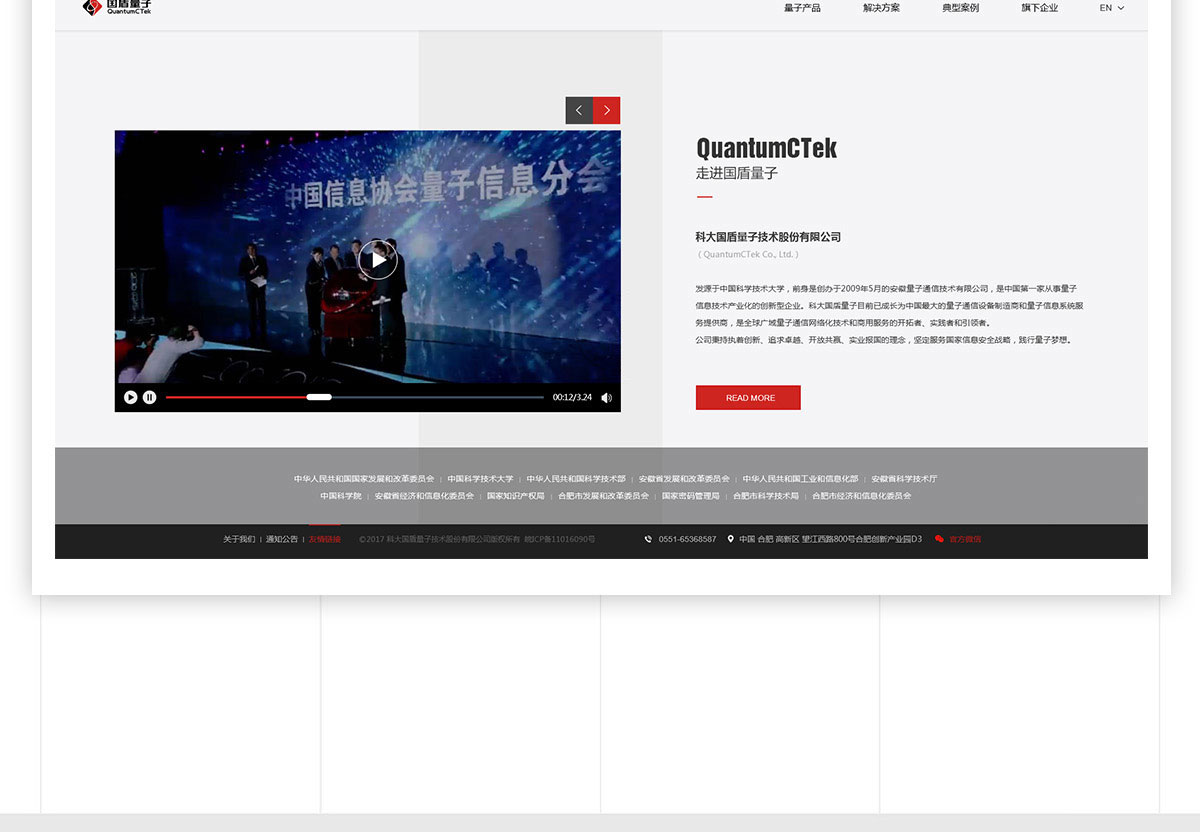Screen dimensions: 1200x832
Task: Open the 通知公告 footer link
Action: 281,539
